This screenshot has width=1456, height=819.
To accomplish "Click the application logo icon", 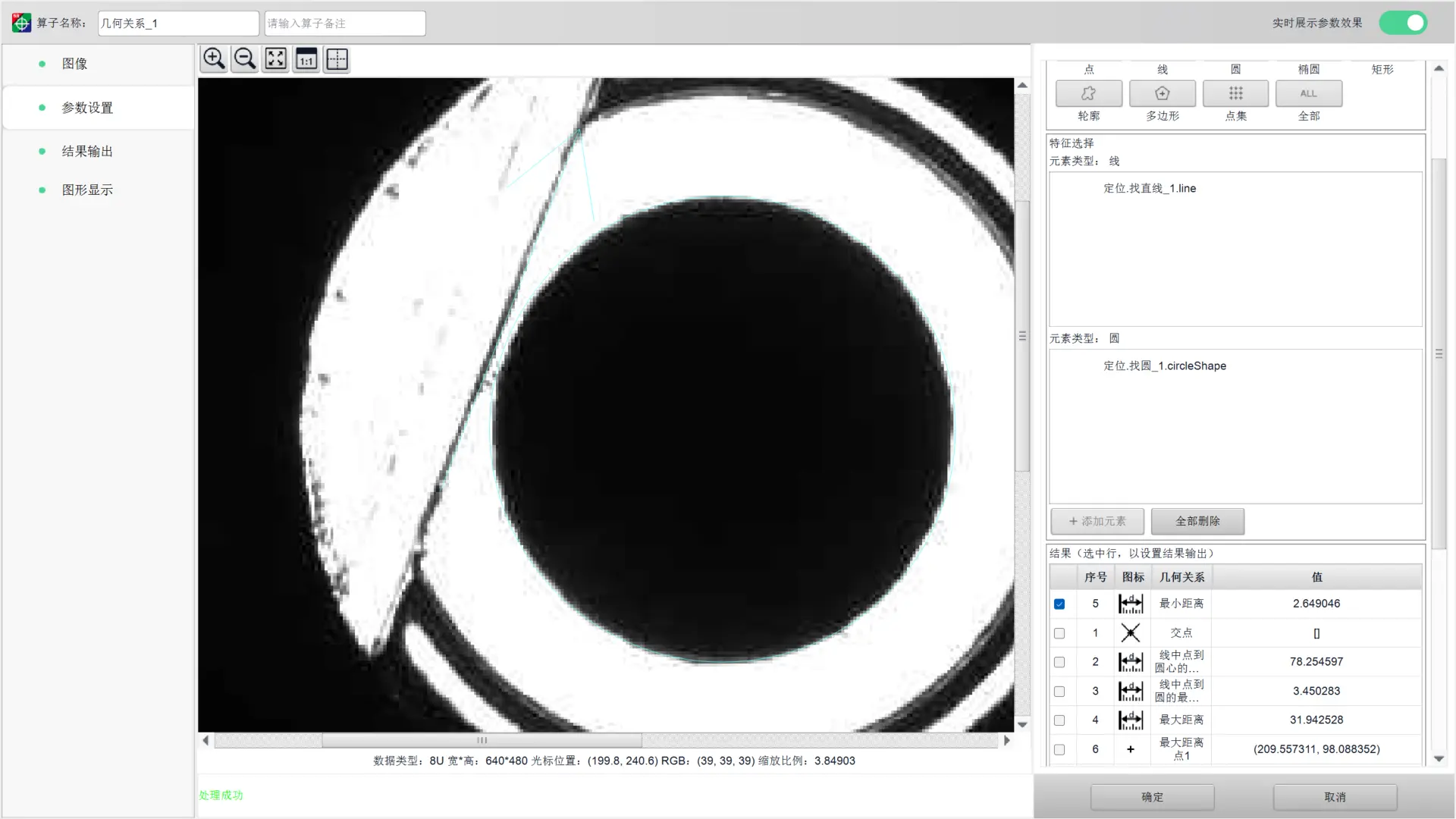I will point(21,23).
